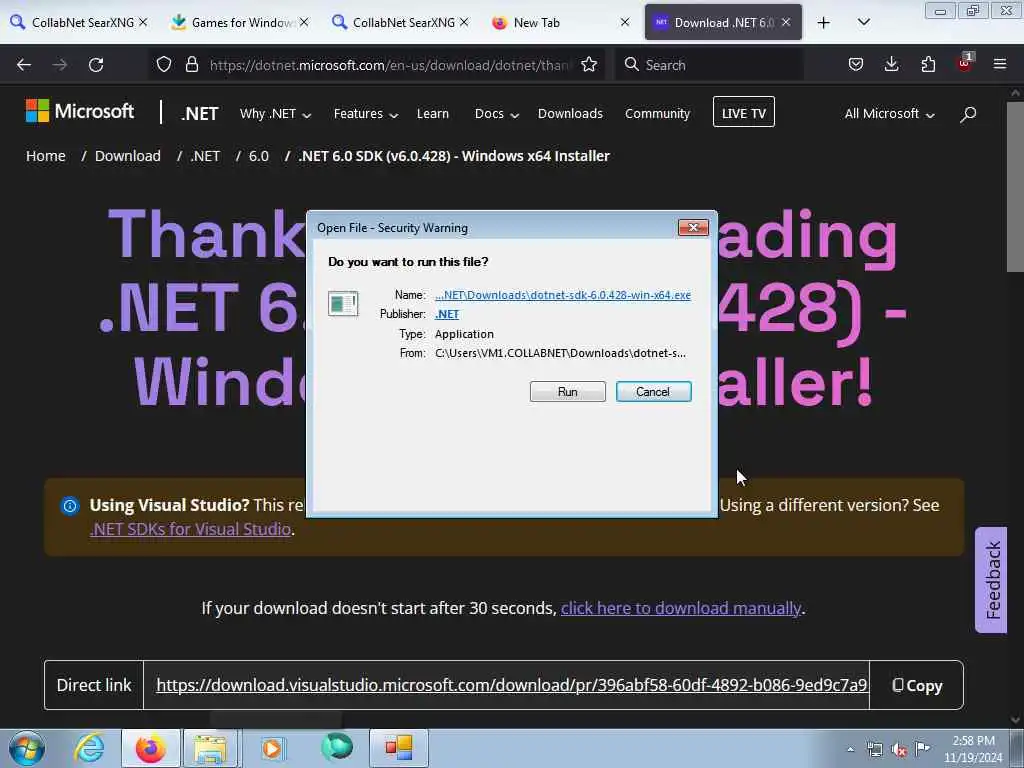The height and width of the screenshot is (768, 1024).
Task: Open the Community menu item
Action: click(657, 114)
